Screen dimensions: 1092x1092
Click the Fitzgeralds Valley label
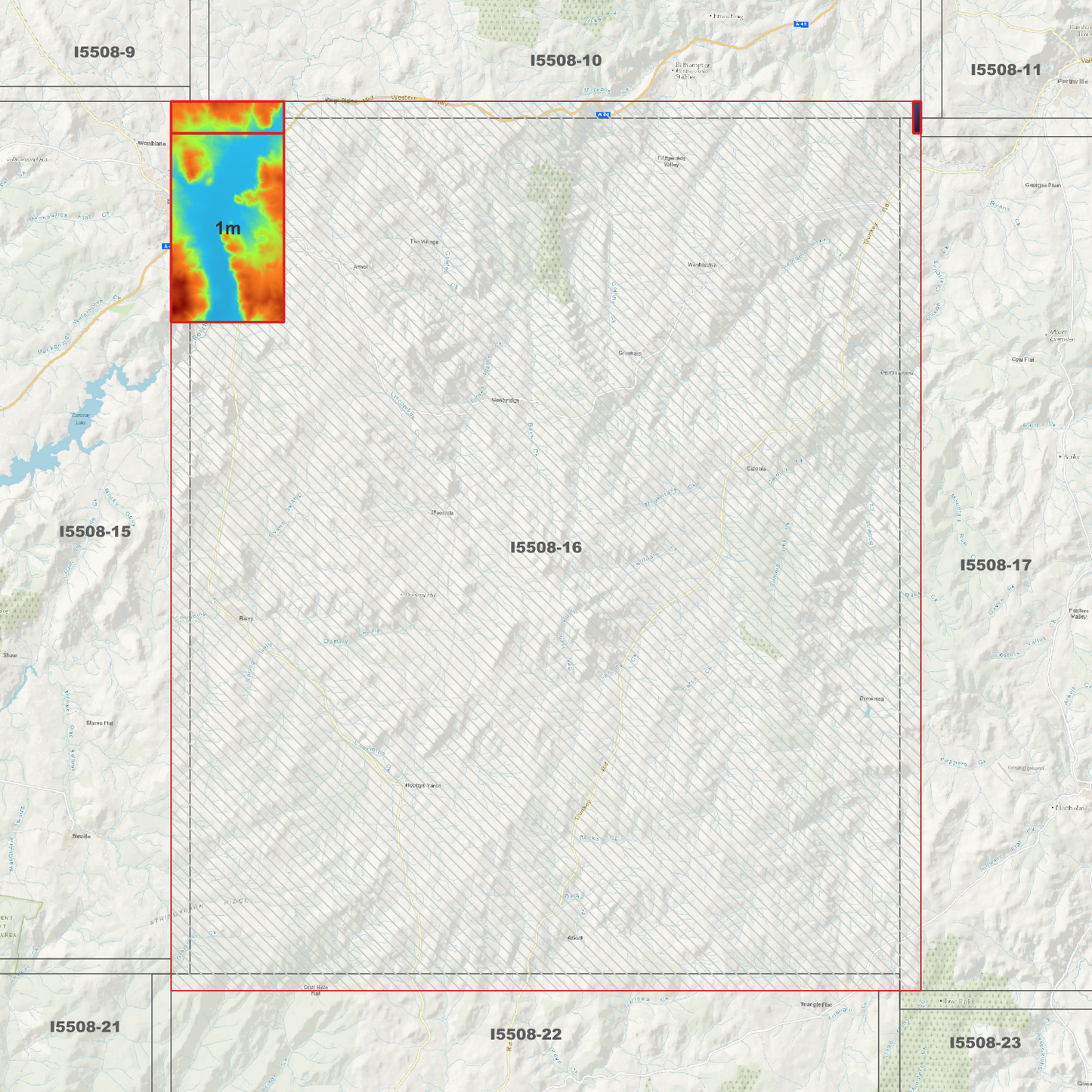pos(671,161)
